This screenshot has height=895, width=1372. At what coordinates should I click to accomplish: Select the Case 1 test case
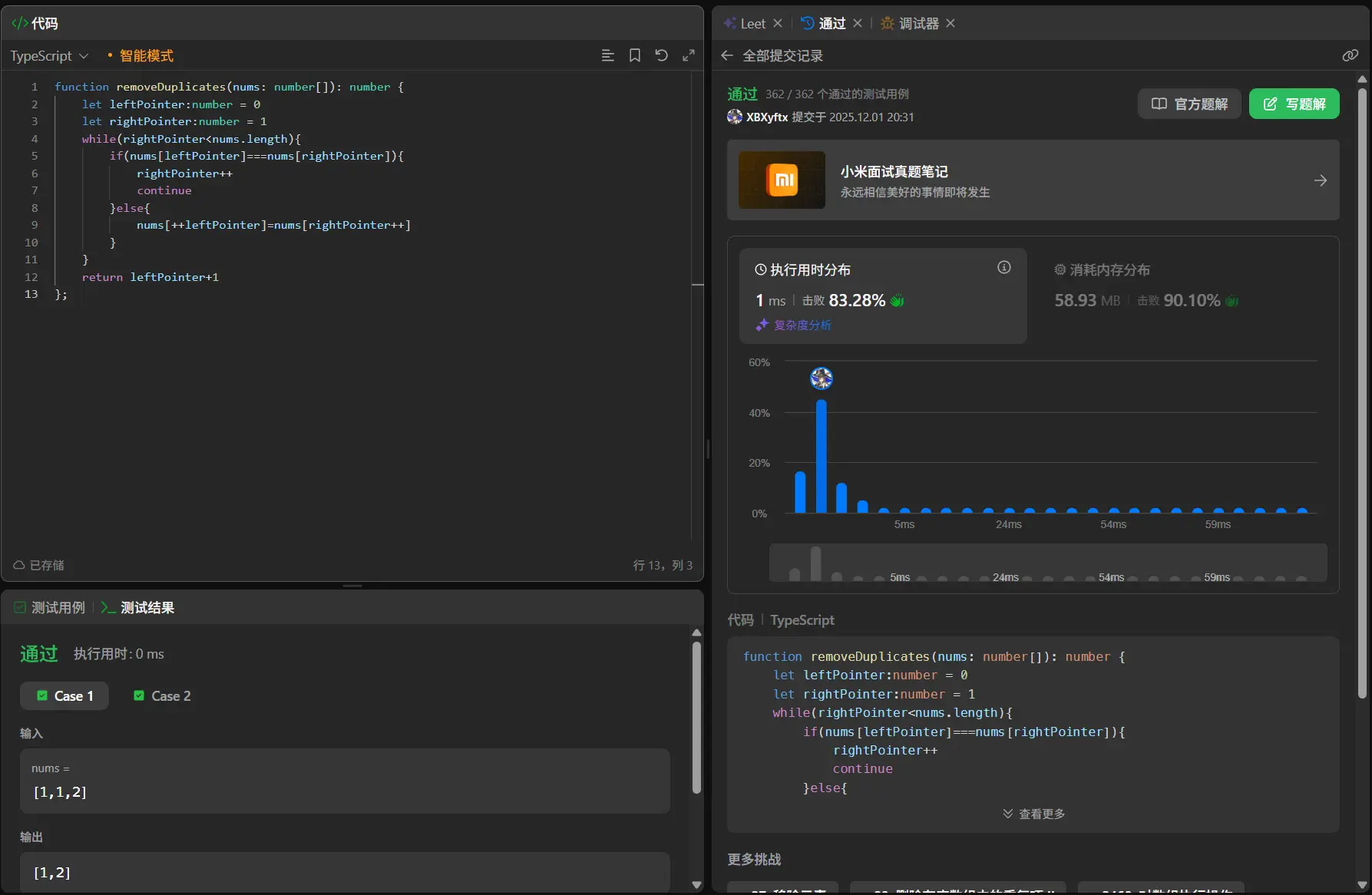coord(64,695)
